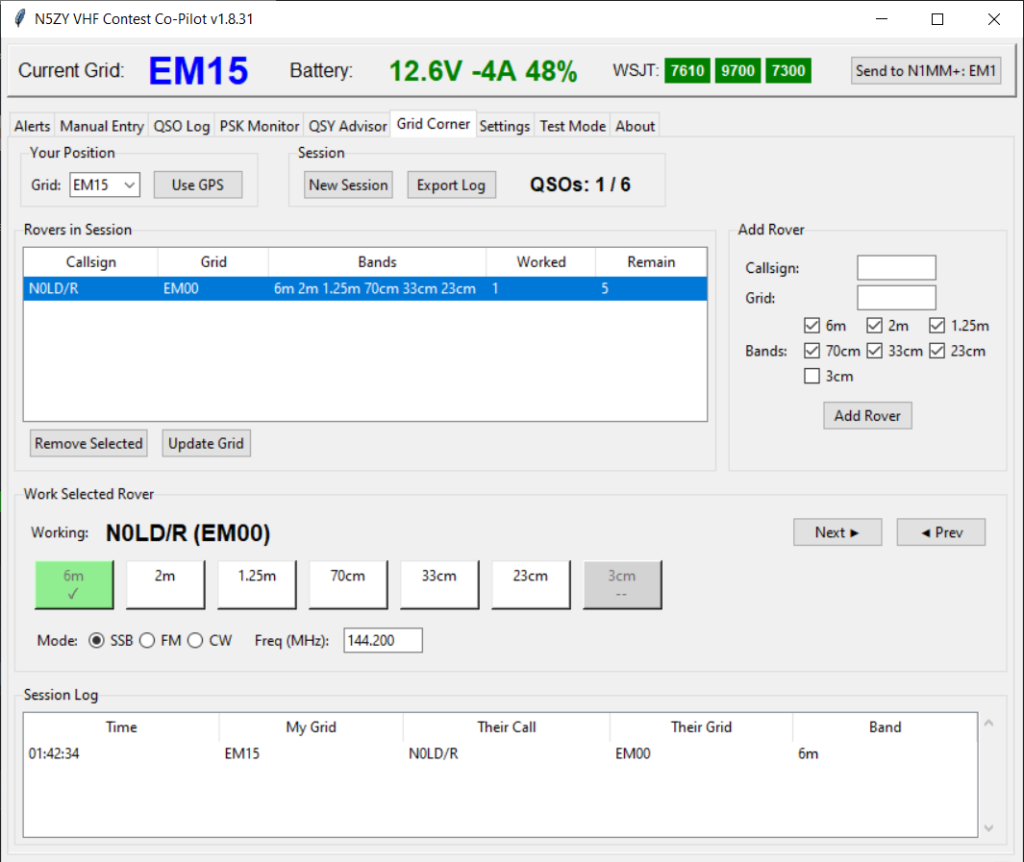Click the green 7300 WSJT port indicator
Image resolution: width=1024 pixels, height=862 pixels.
coord(788,70)
